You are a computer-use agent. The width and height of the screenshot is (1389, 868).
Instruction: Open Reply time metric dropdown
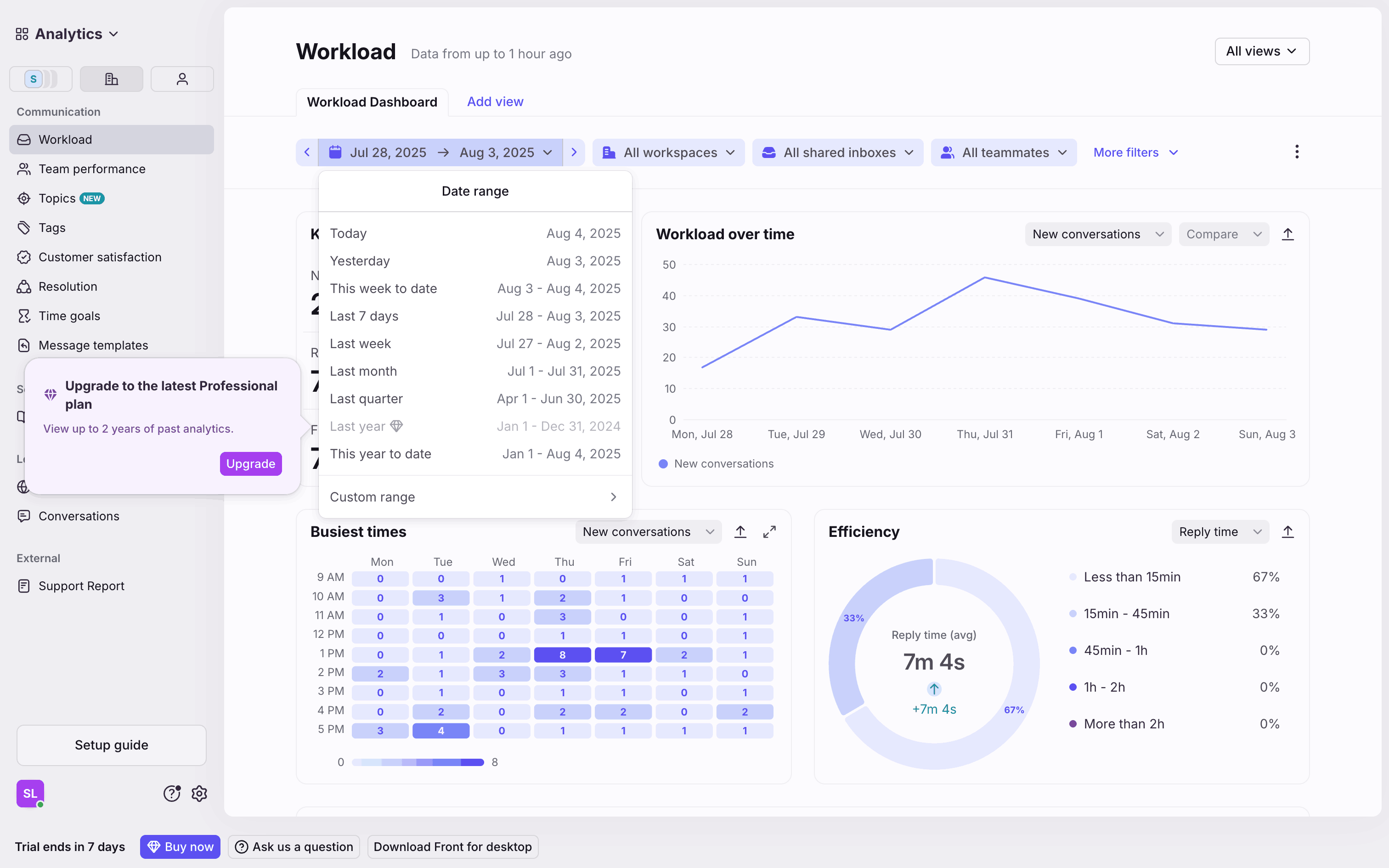pyautogui.click(x=1219, y=532)
